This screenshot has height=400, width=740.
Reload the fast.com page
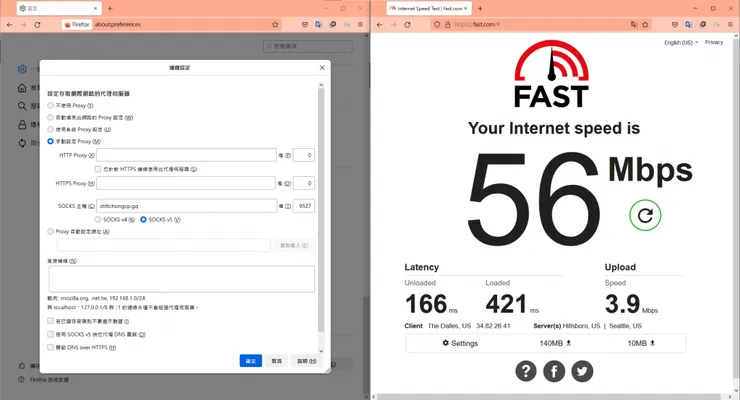pos(407,25)
